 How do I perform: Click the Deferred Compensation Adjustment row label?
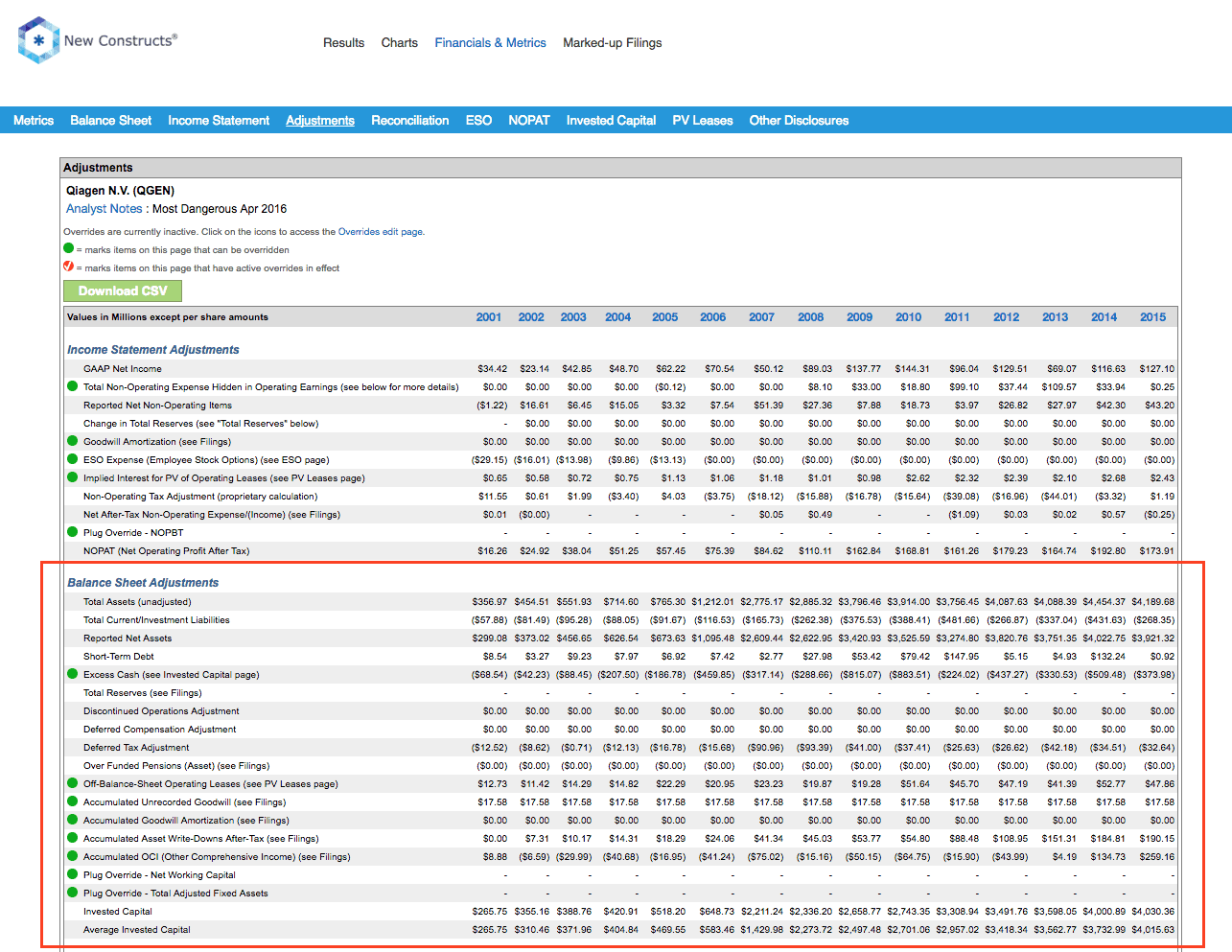159,730
